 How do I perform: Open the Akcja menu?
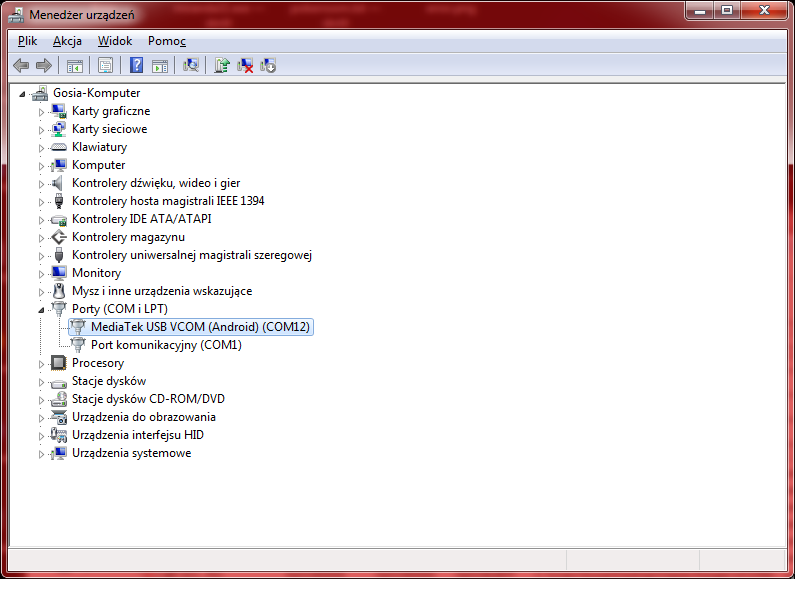[67, 41]
